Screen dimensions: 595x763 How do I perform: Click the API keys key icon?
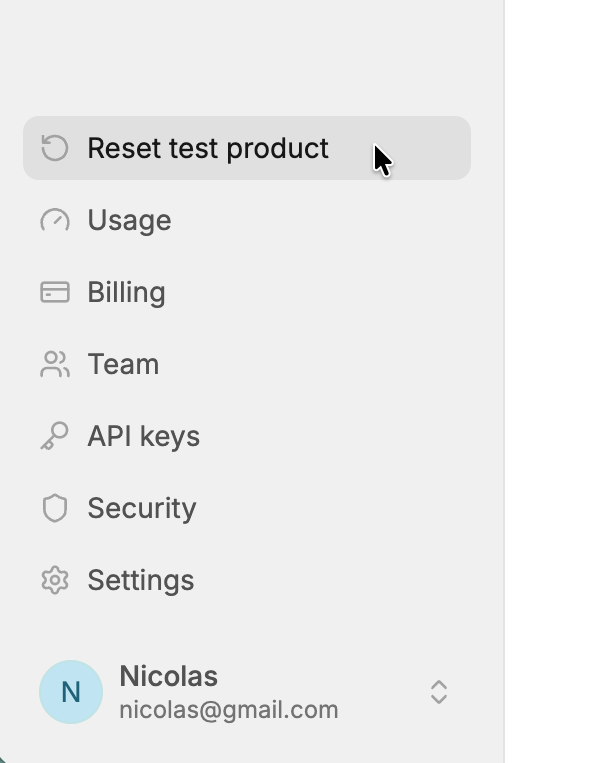(54, 436)
